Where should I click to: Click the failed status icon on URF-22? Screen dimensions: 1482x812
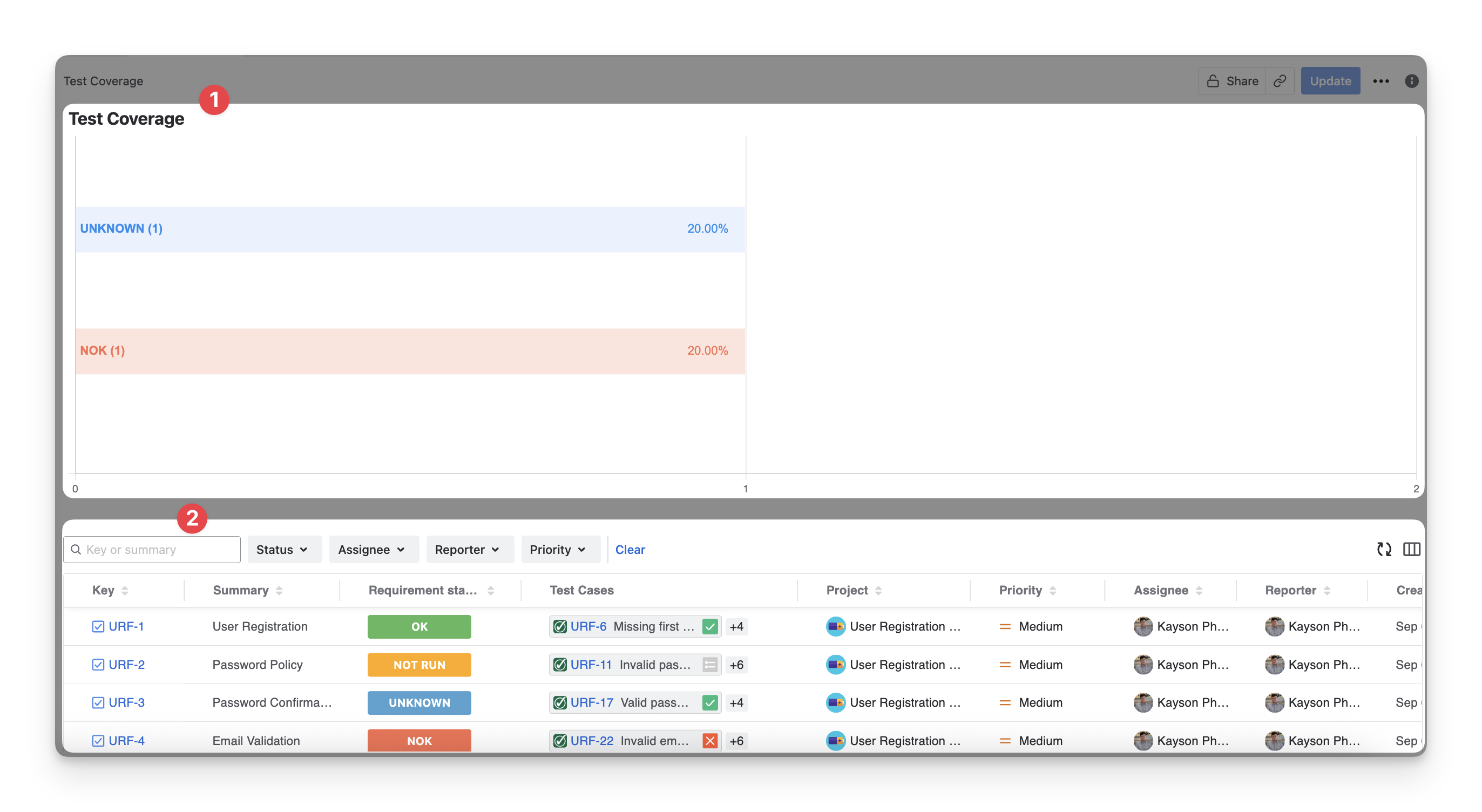pyautogui.click(x=710, y=741)
